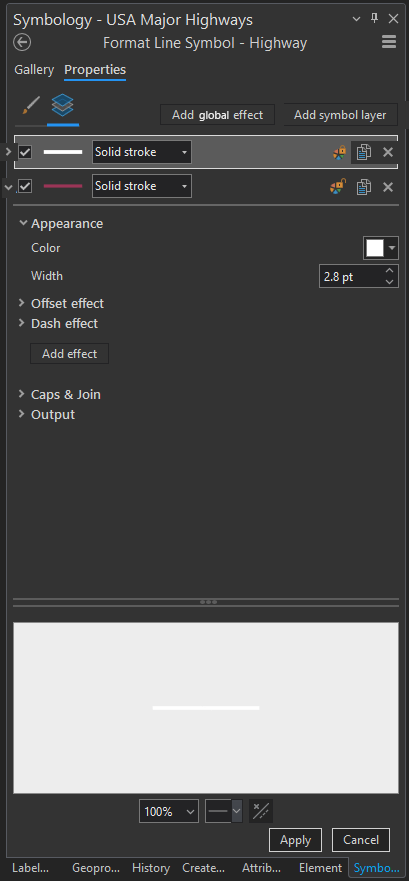
Task: Unlock color on the white stroke layer
Action: (x=339, y=152)
